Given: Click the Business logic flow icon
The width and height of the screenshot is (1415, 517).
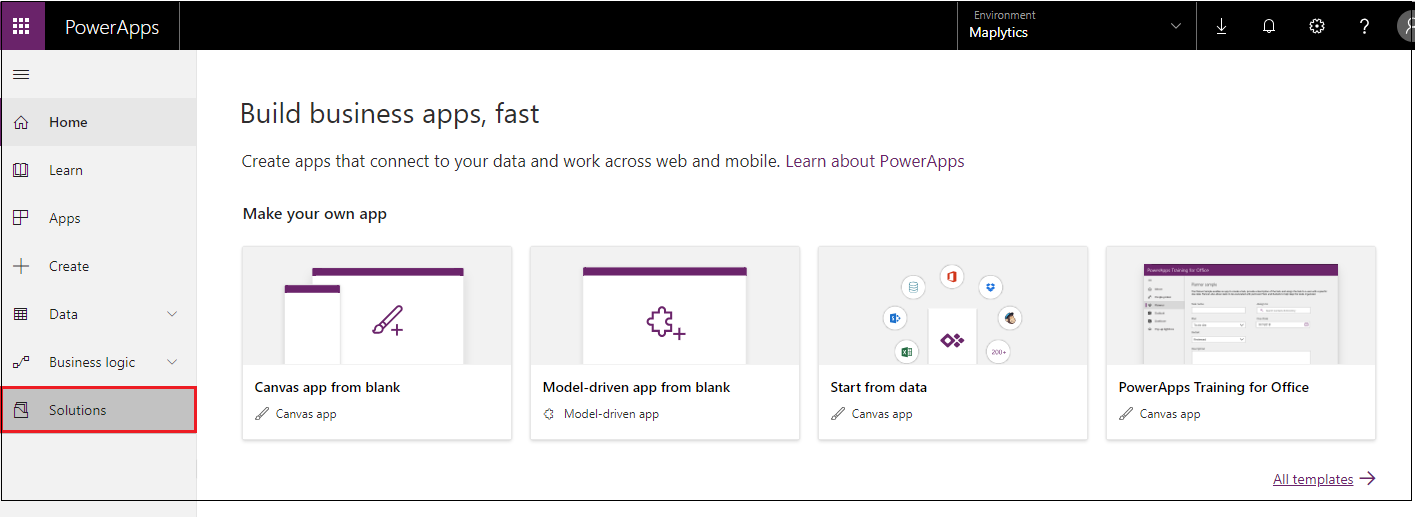Looking at the screenshot, I should [x=21, y=362].
